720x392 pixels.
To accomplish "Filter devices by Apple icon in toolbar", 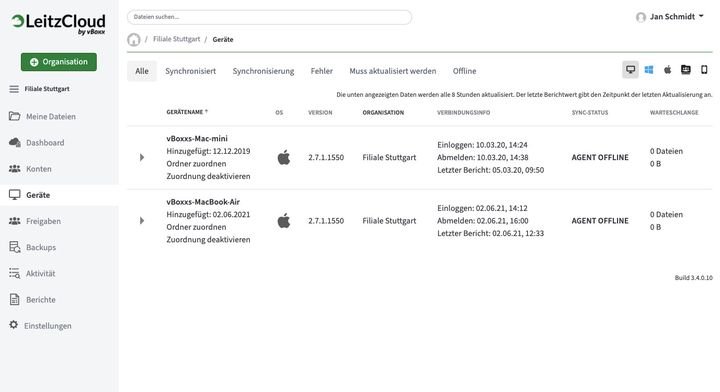I will pyautogui.click(x=667, y=70).
